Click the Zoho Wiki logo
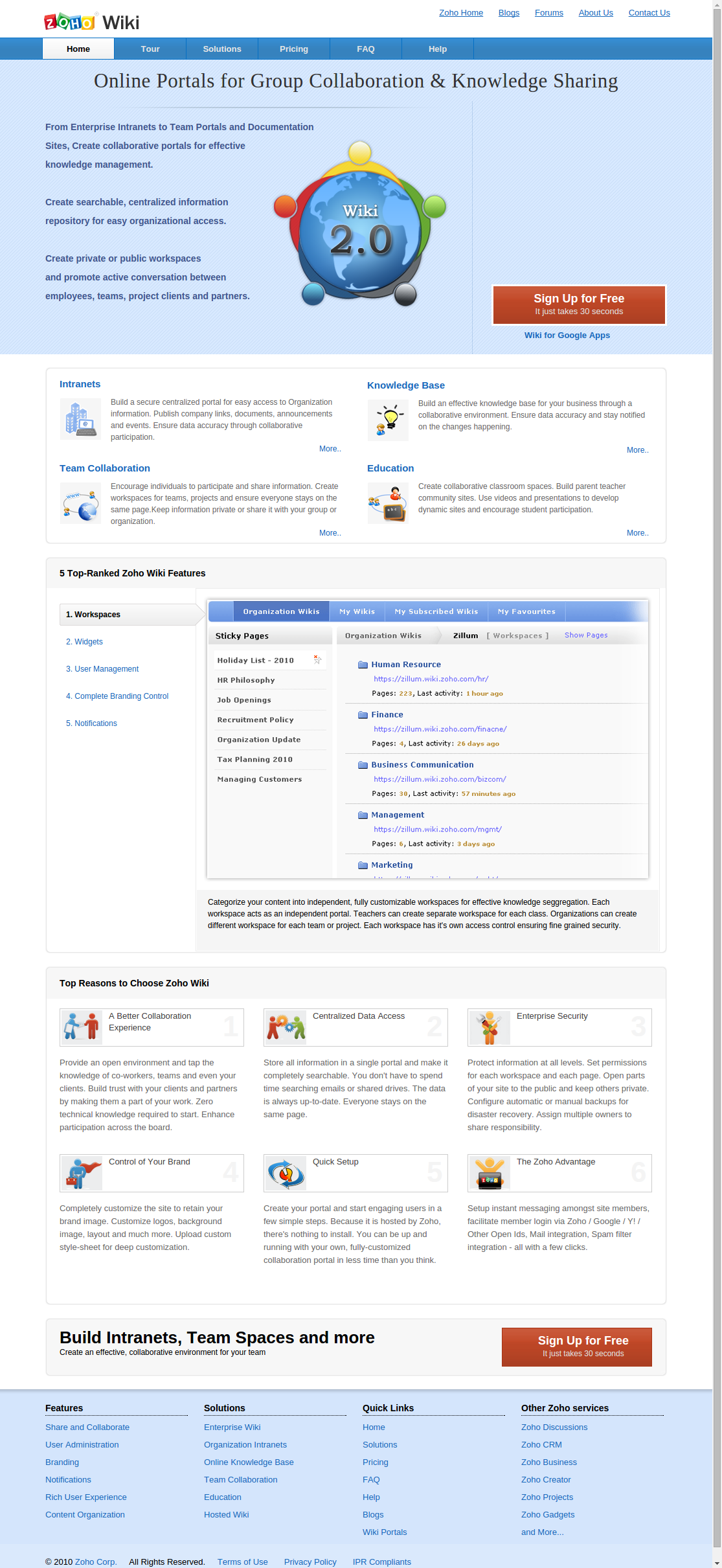 91,22
